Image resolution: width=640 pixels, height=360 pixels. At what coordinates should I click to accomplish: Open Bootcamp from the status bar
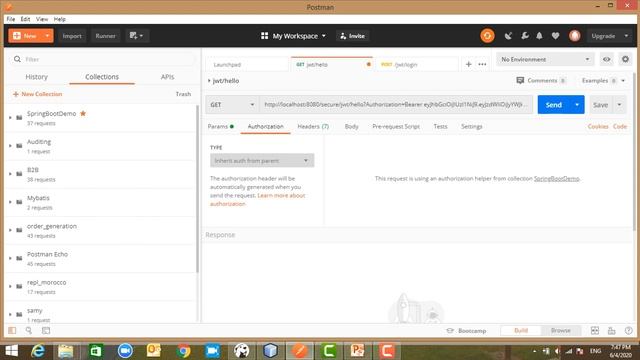(x=466, y=331)
